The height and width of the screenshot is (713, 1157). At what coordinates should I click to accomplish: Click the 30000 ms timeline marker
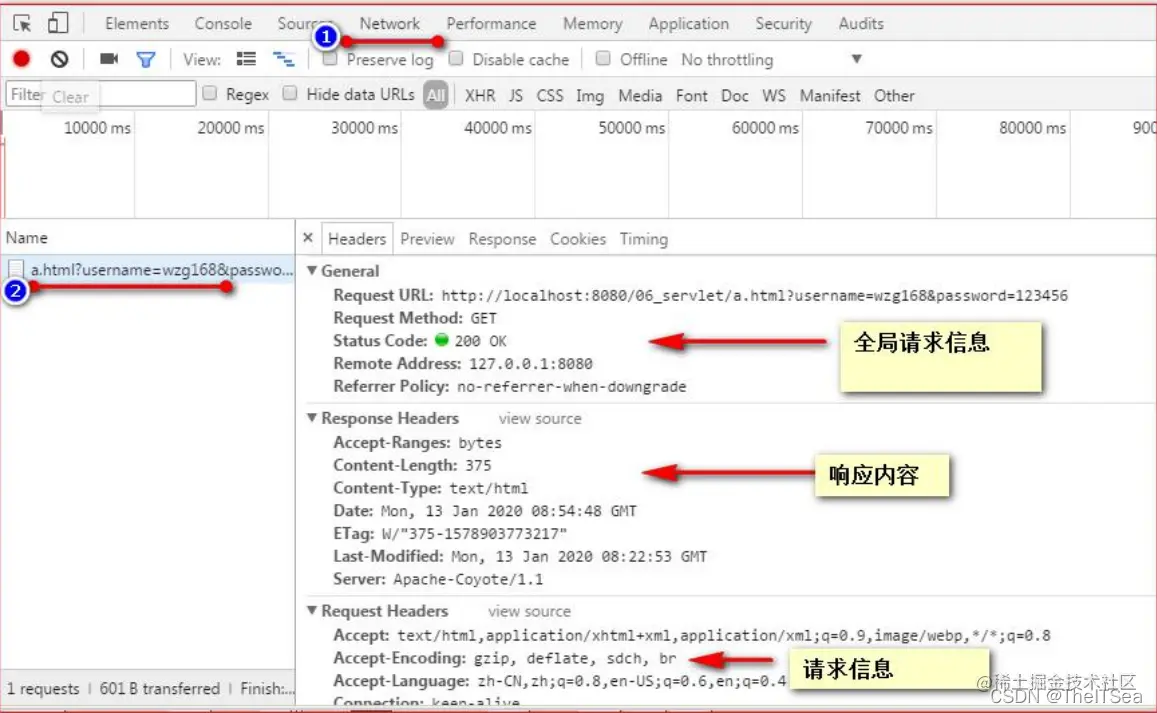364,128
